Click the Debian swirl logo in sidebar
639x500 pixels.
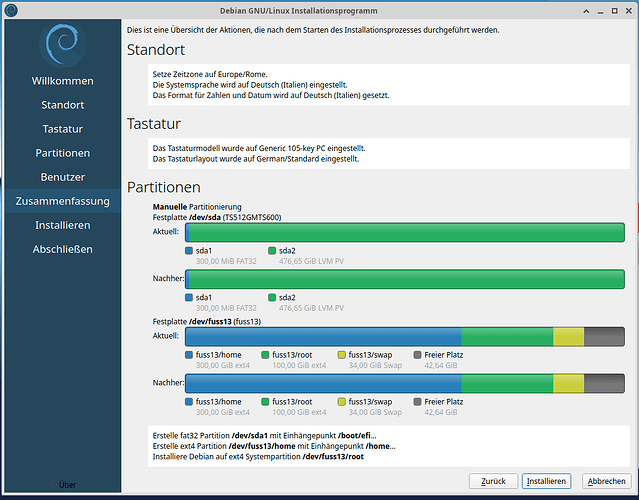click(x=62, y=45)
